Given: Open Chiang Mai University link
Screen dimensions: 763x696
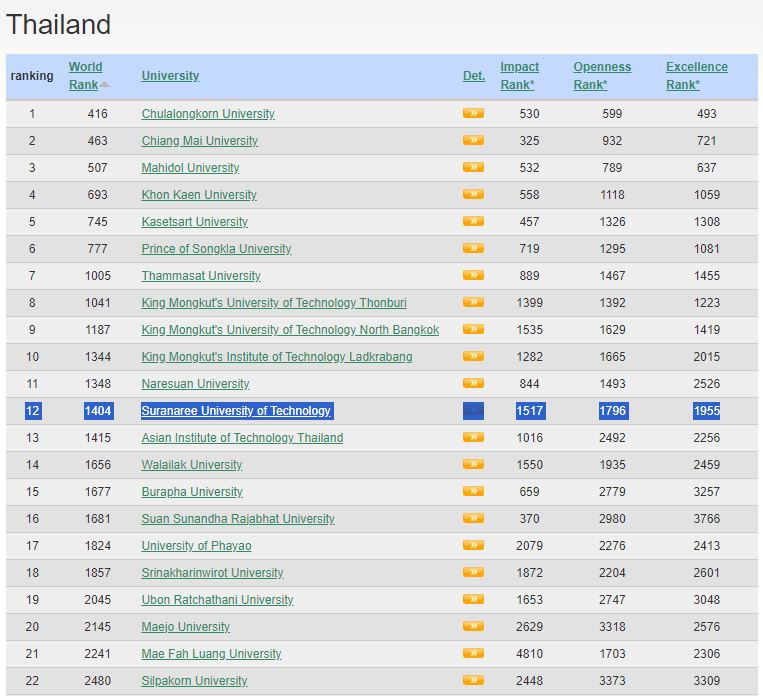Looking at the screenshot, I should click(200, 141).
